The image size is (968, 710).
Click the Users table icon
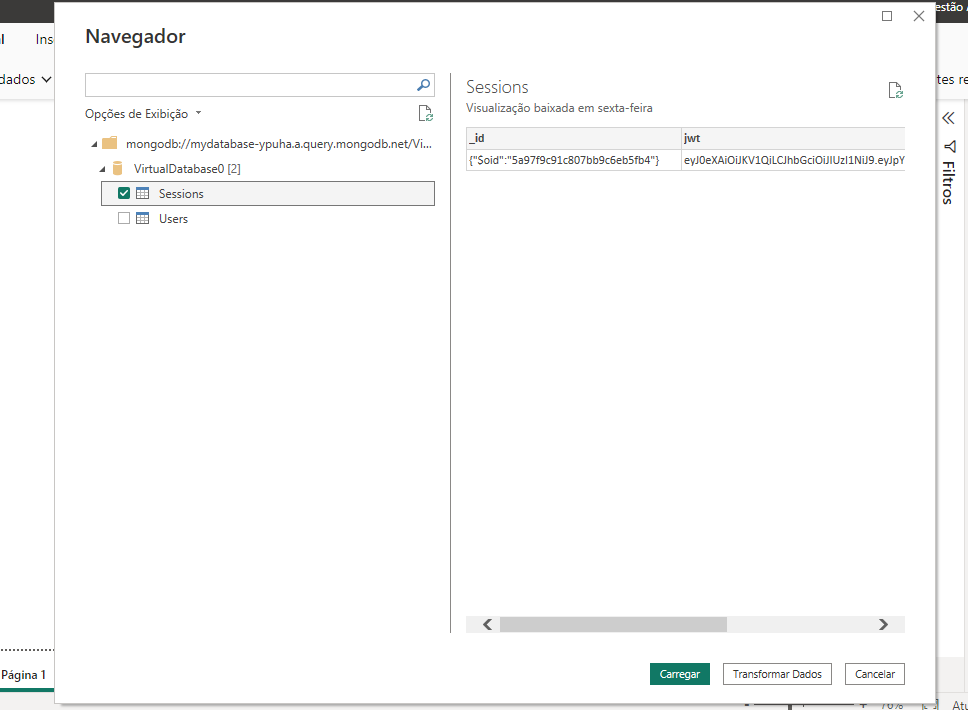point(143,219)
